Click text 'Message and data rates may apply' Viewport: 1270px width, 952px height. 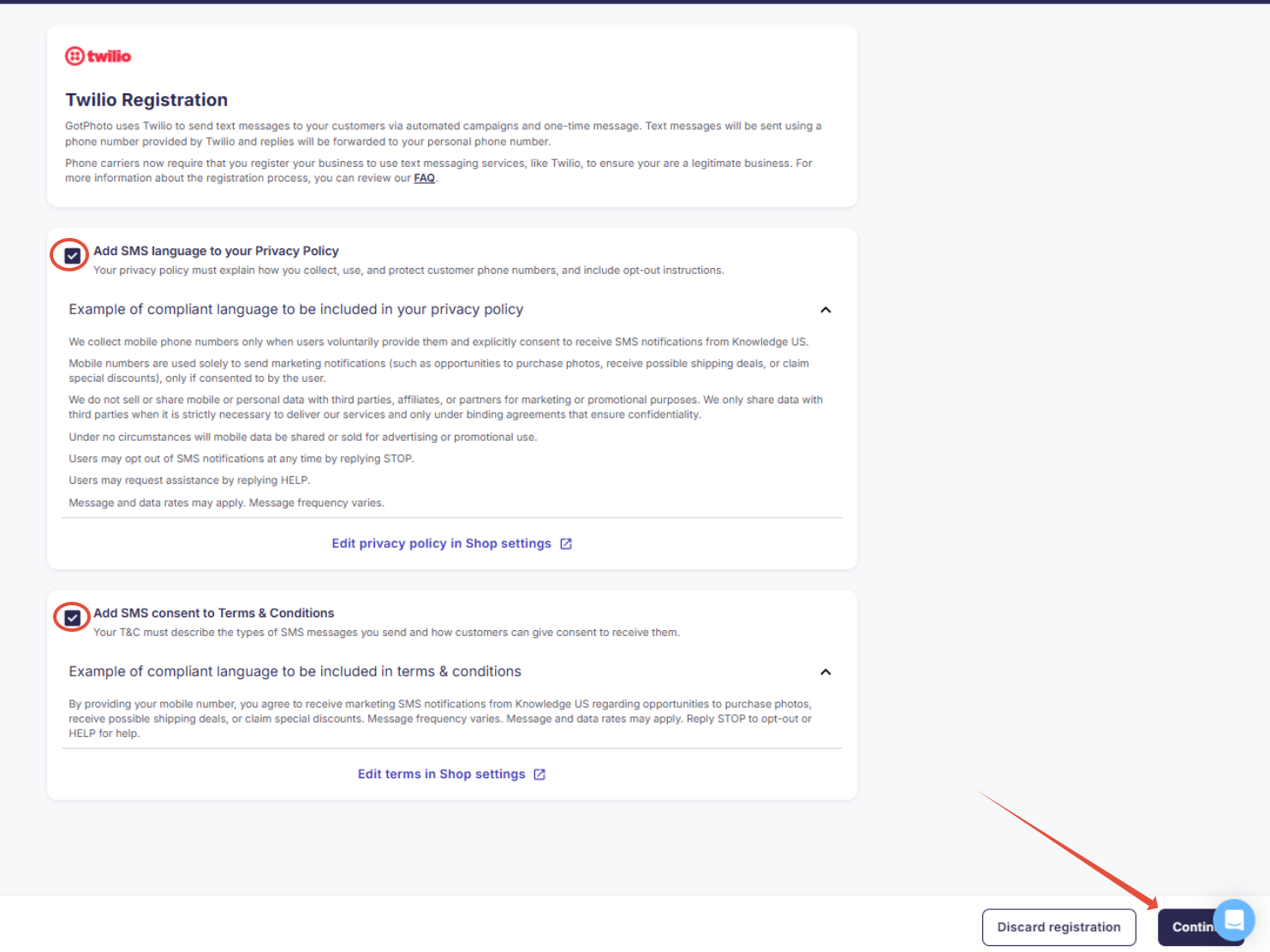(x=227, y=503)
